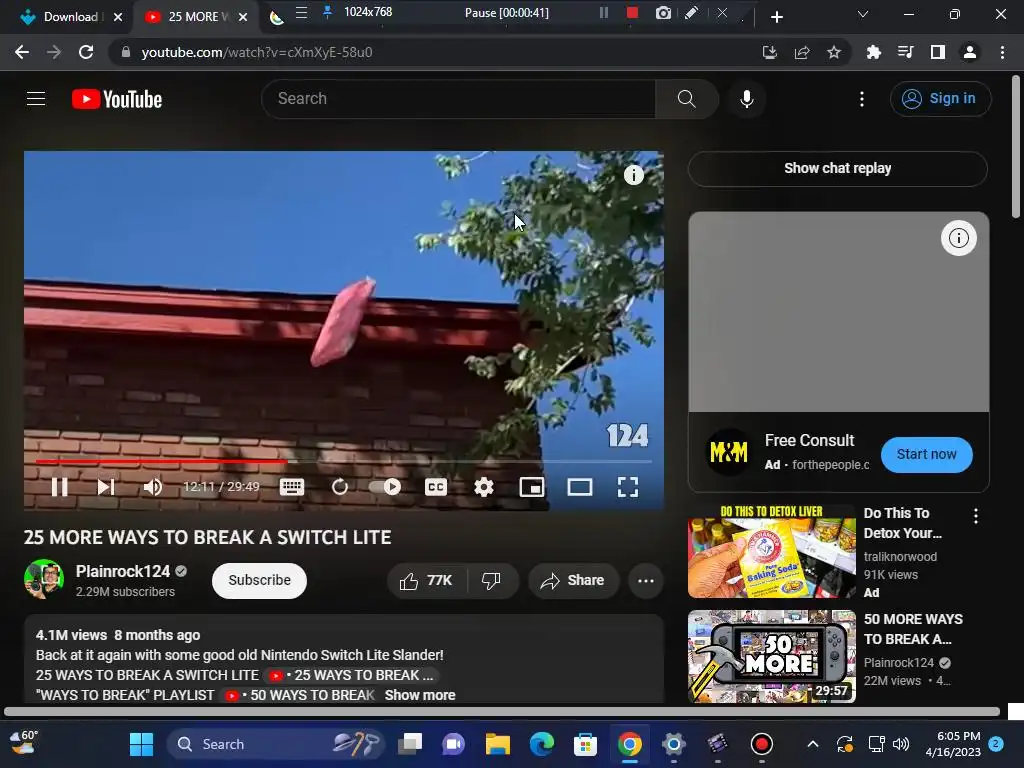Like the video with 77K likes
Image resolution: width=1024 pixels, height=768 pixels.
coord(426,581)
